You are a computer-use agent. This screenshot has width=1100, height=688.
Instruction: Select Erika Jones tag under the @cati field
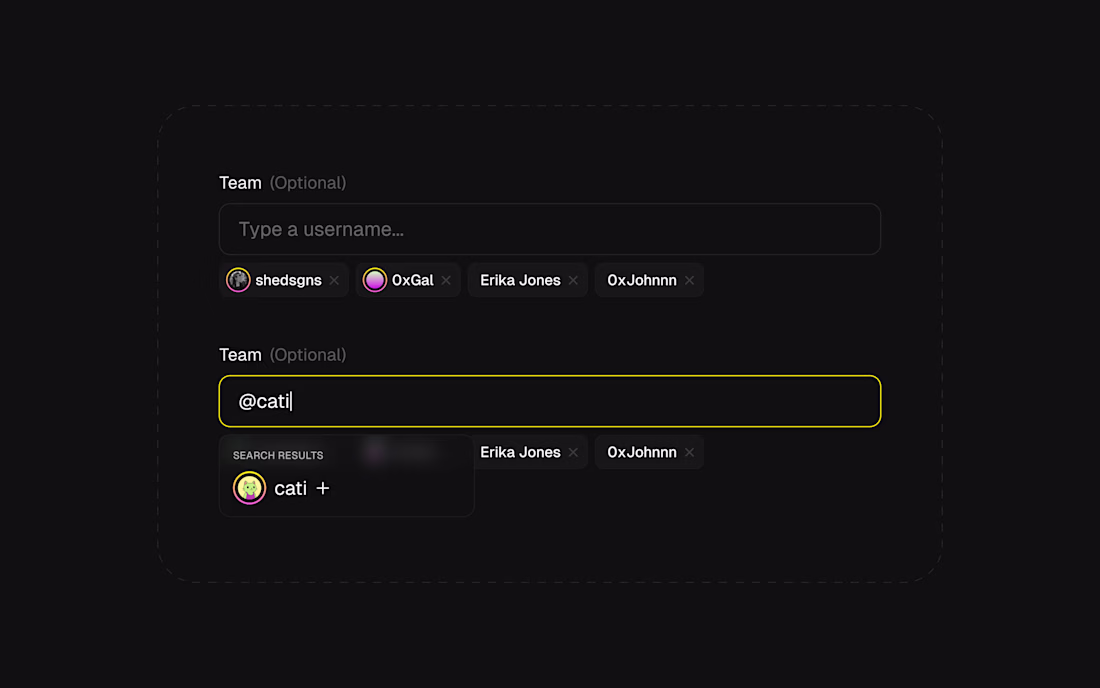(520, 453)
